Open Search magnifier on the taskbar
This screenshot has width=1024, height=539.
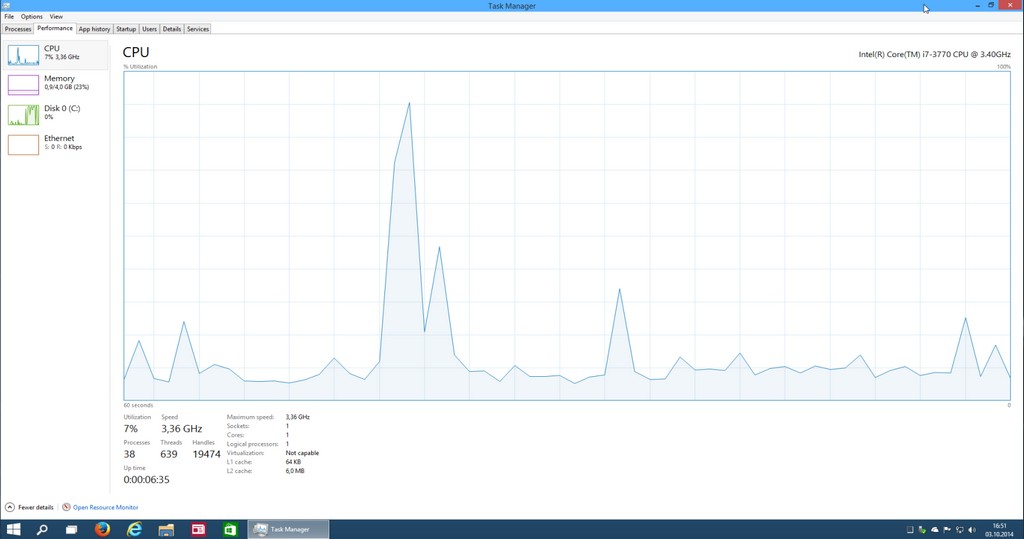[44, 529]
